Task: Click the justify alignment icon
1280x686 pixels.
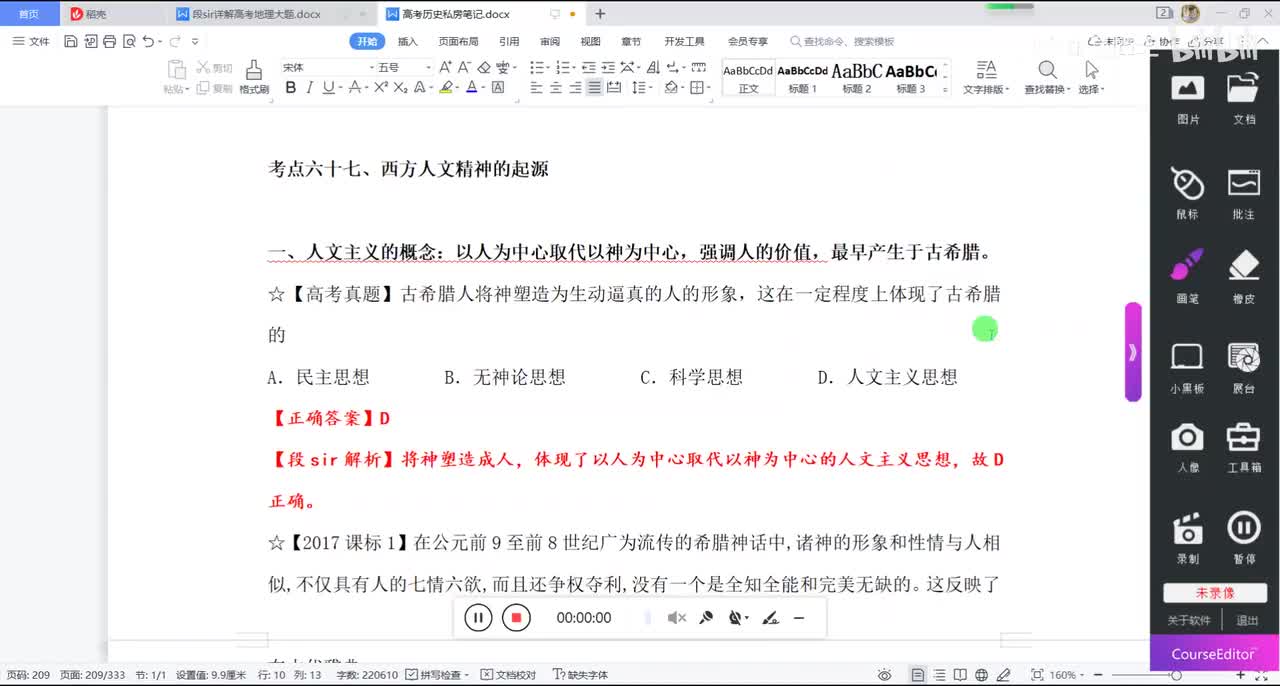Action: coord(594,88)
